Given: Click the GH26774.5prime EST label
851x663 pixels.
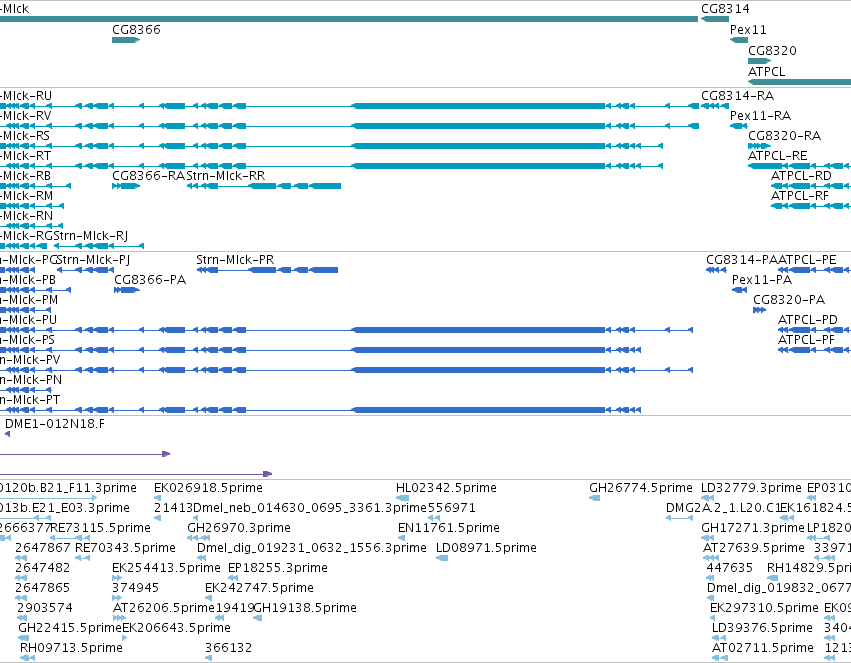Looking at the screenshot, I should (x=641, y=488).
